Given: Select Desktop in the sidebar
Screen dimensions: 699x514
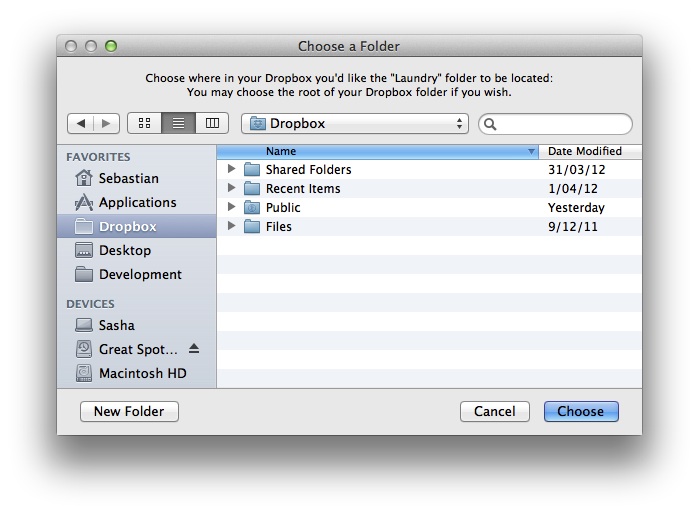Looking at the screenshot, I should [x=124, y=250].
